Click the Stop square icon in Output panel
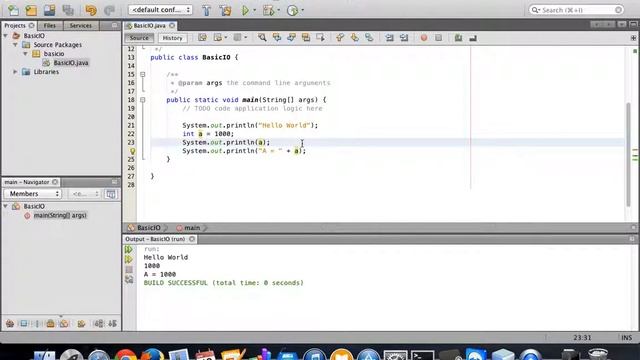 click(x=129, y=269)
